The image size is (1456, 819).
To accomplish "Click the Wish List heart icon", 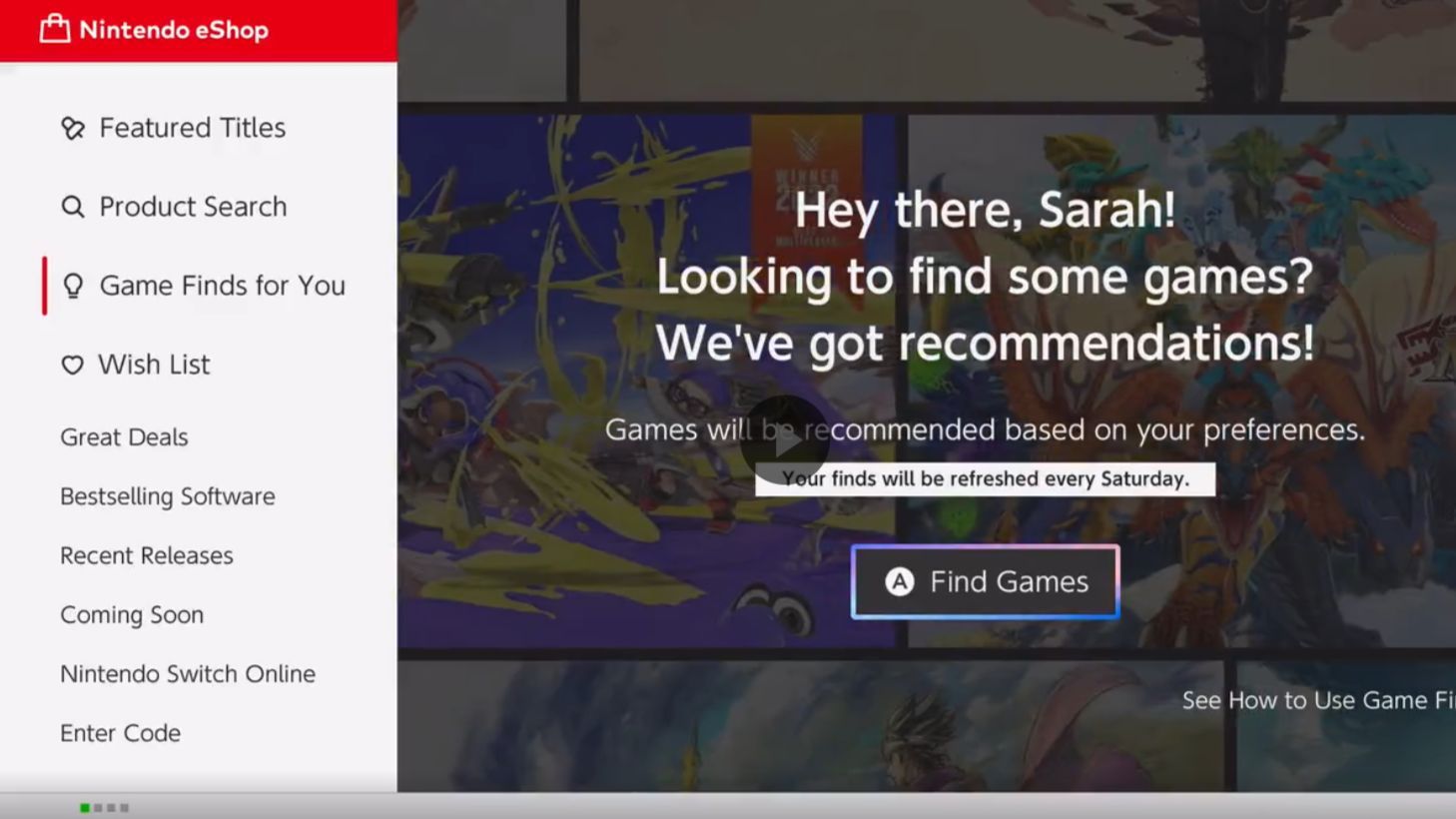I will pyautogui.click(x=72, y=365).
